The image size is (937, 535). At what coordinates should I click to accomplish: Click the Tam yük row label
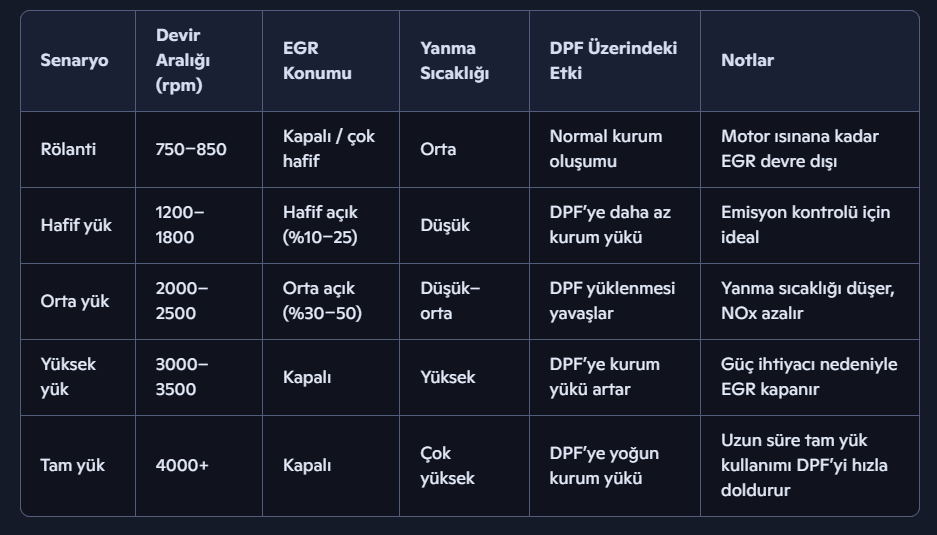point(72,465)
